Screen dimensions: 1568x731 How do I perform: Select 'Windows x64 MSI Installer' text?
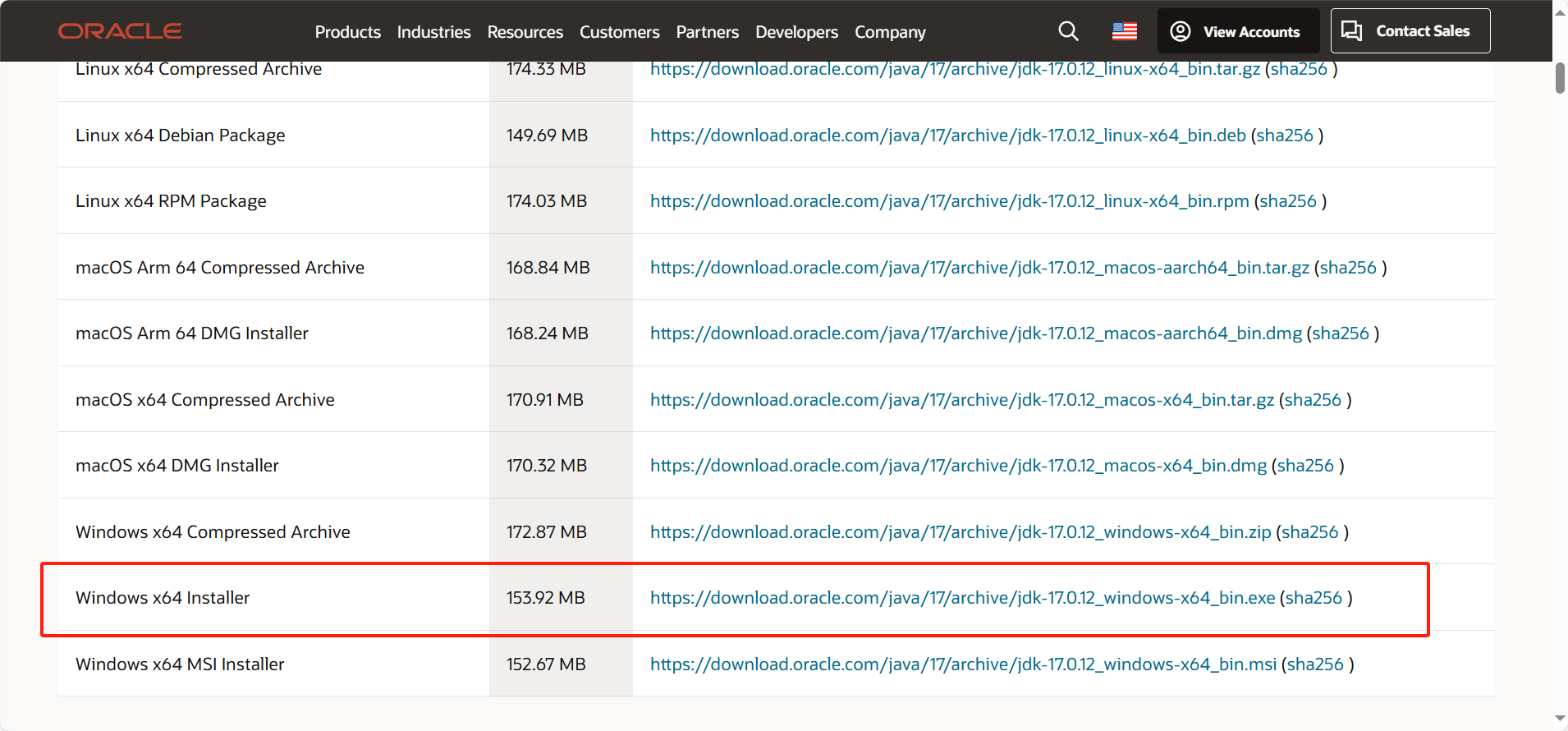(x=180, y=664)
